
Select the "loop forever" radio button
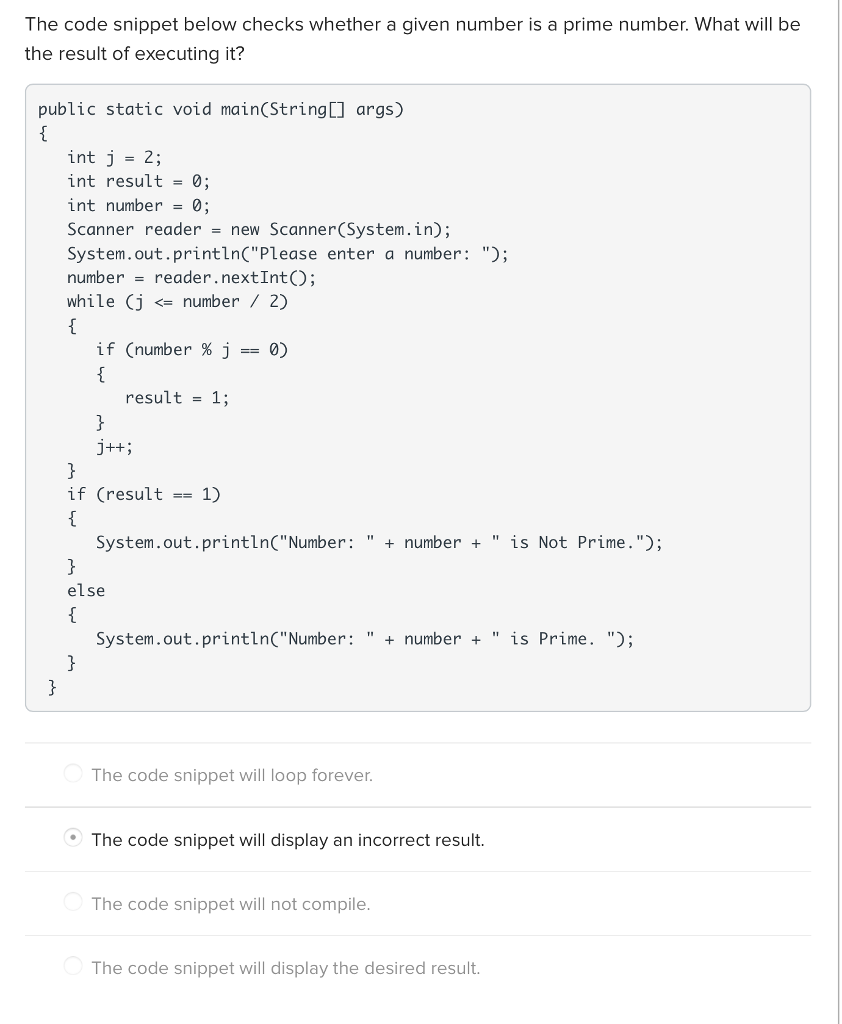point(73,775)
